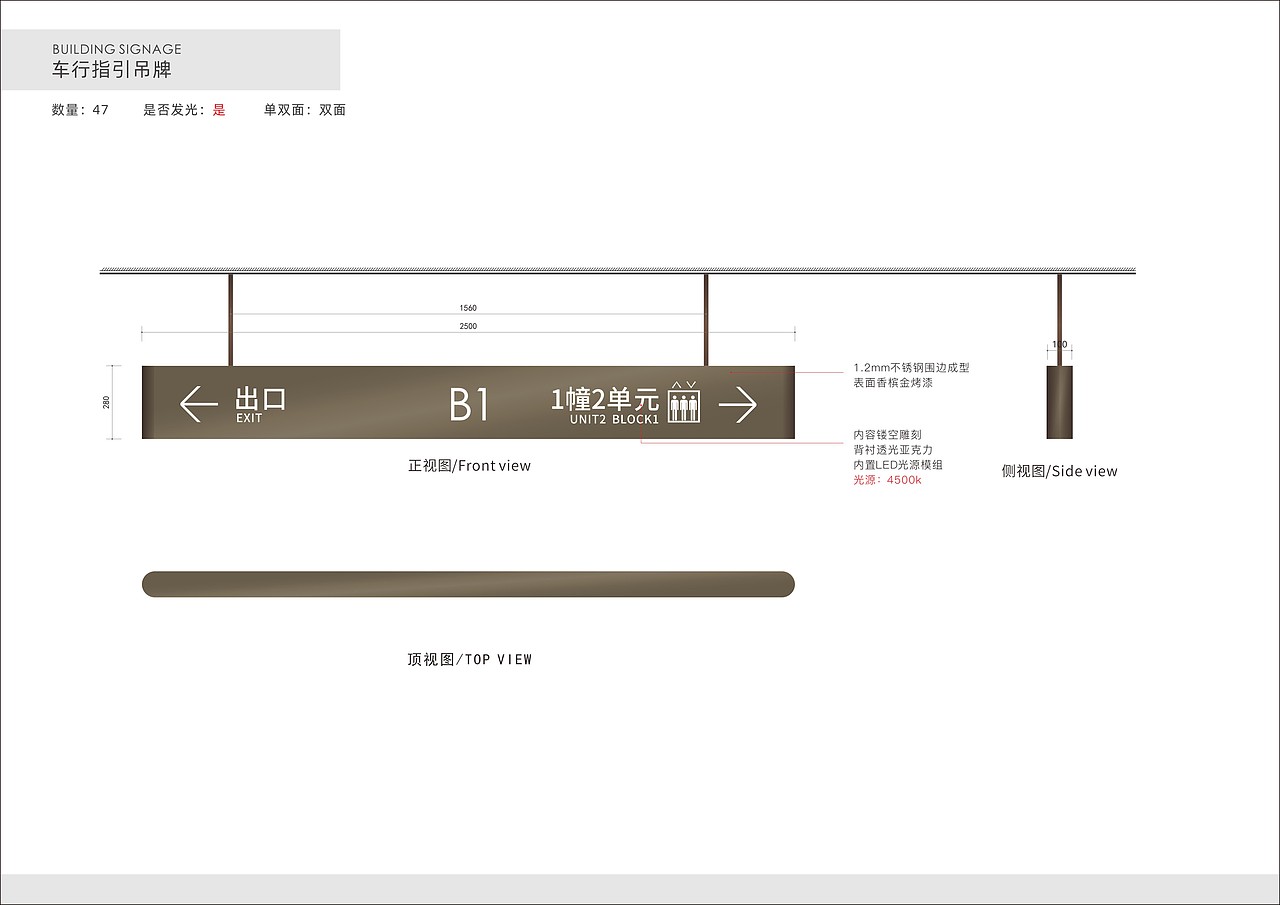Click the right hanging rod of front view
Screen dimensions: 1280x905
[706, 320]
